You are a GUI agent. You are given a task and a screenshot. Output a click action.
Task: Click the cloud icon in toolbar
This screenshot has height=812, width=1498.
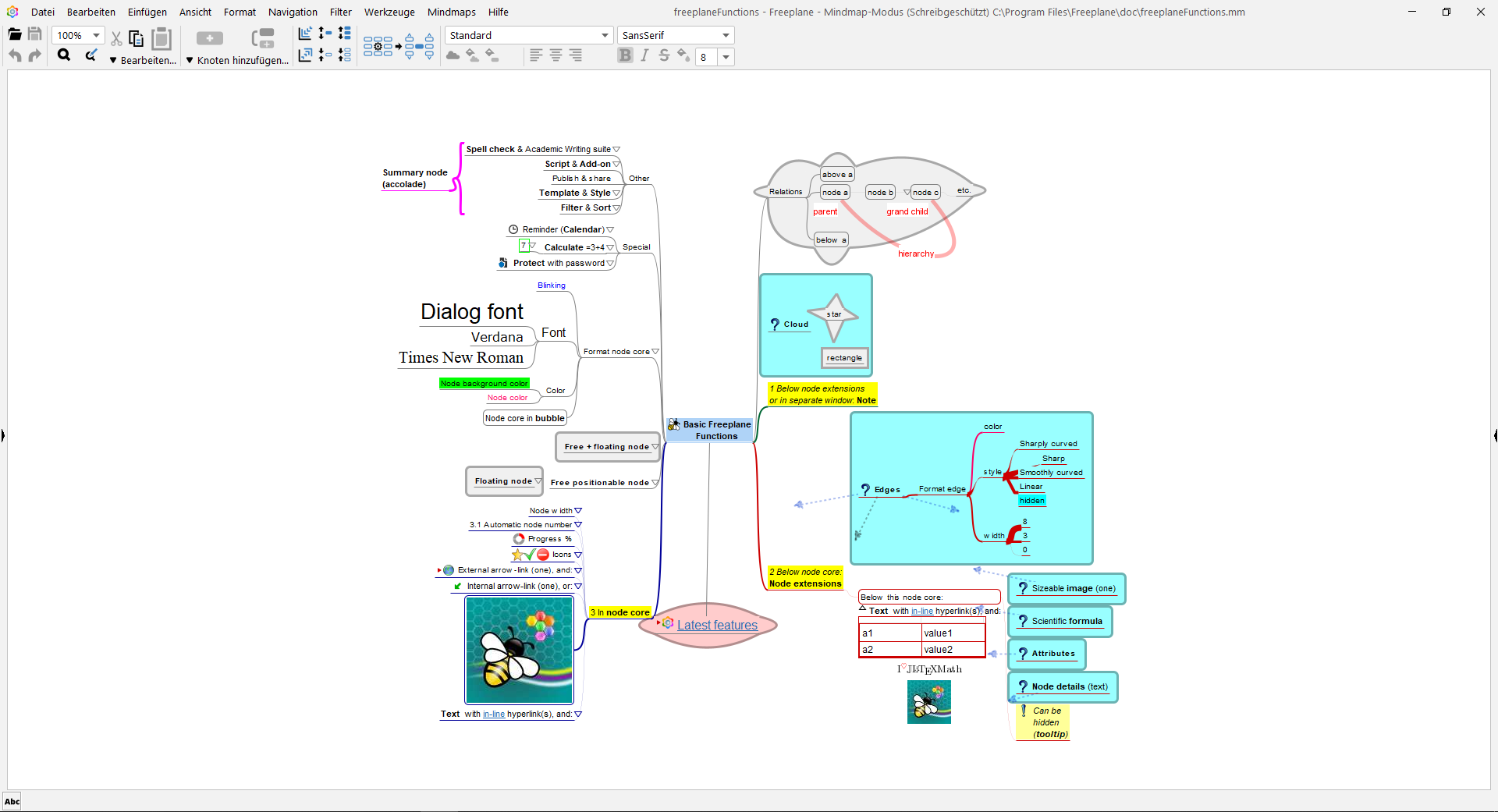pos(453,55)
